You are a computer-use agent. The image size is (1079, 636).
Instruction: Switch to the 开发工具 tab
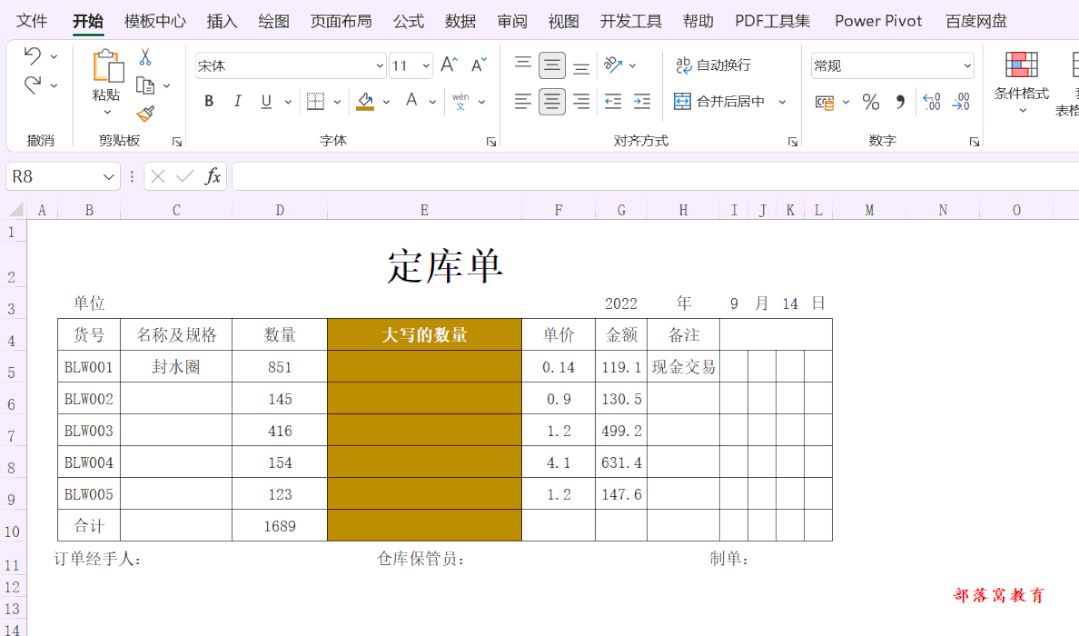coord(630,21)
